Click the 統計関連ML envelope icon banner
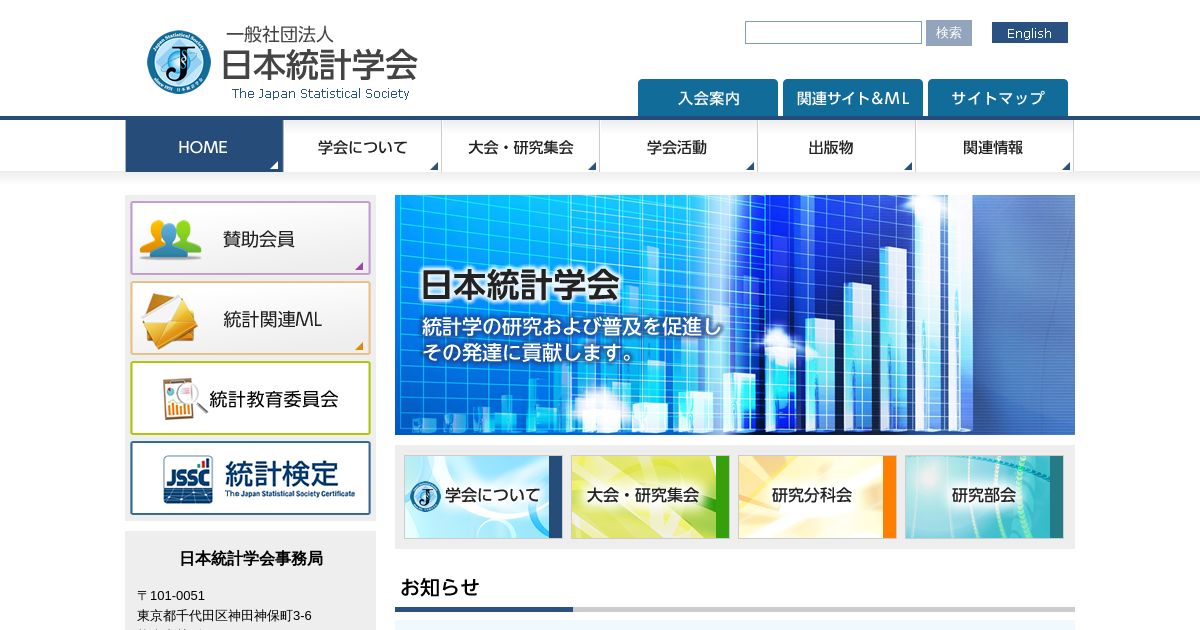The height and width of the screenshot is (630, 1200). 250,318
